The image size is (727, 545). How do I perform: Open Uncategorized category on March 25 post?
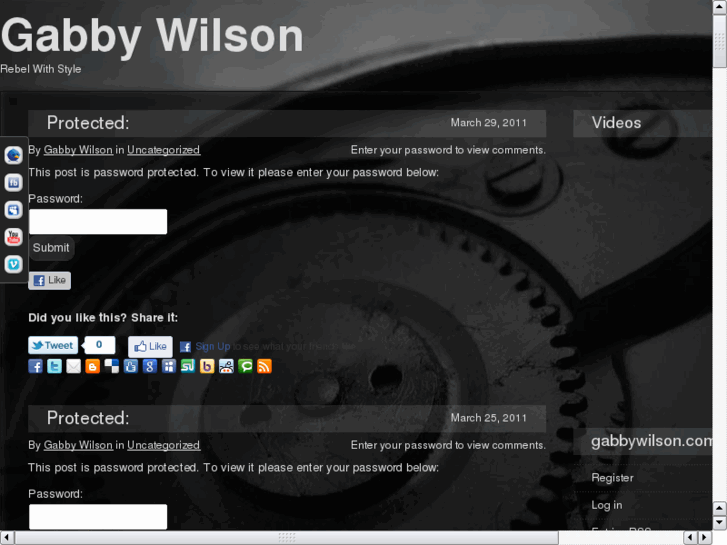coord(163,445)
